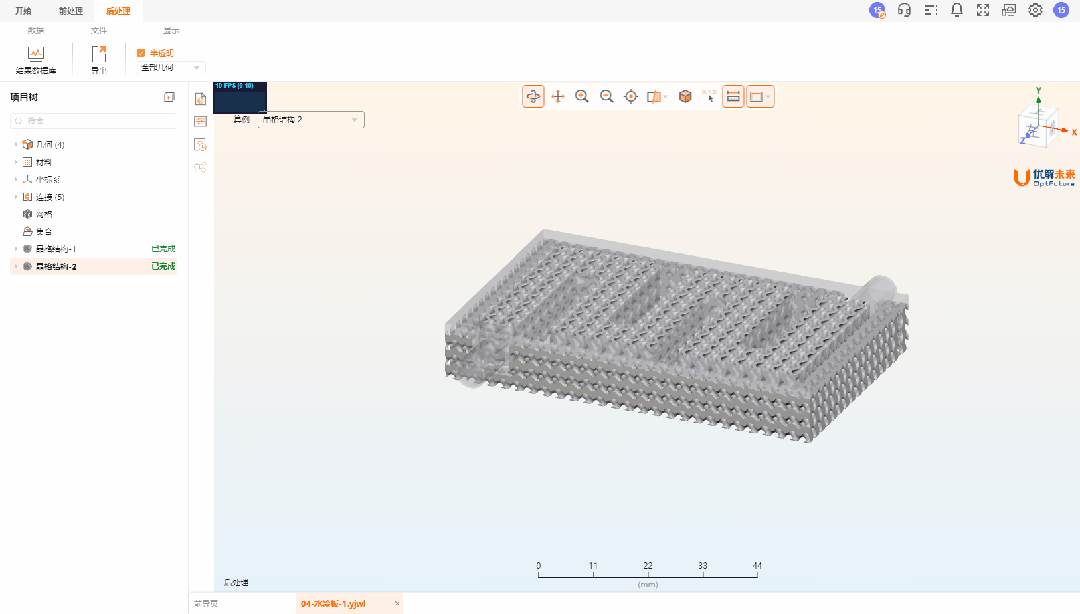Click the connections icon in tree

pos(28,197)
